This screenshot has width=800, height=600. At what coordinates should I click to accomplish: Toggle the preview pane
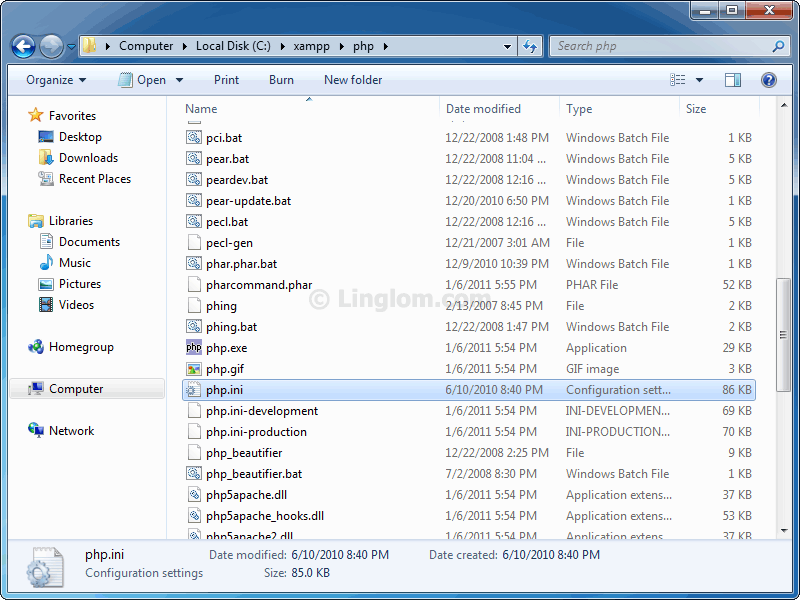(733, 80)
